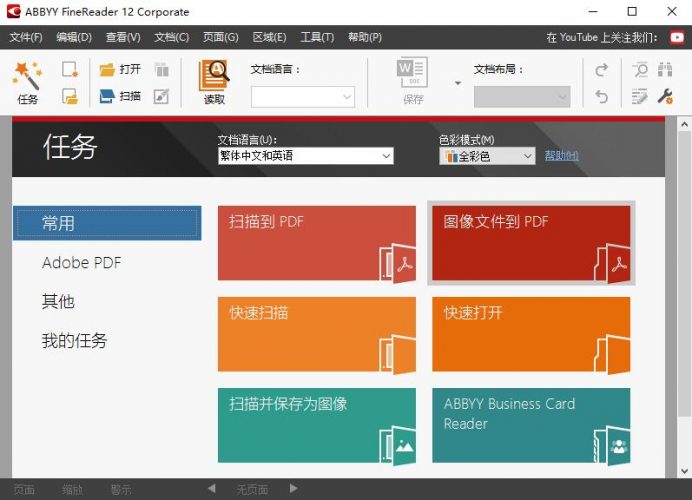Open the 查看(V) menu

(123, 37)
